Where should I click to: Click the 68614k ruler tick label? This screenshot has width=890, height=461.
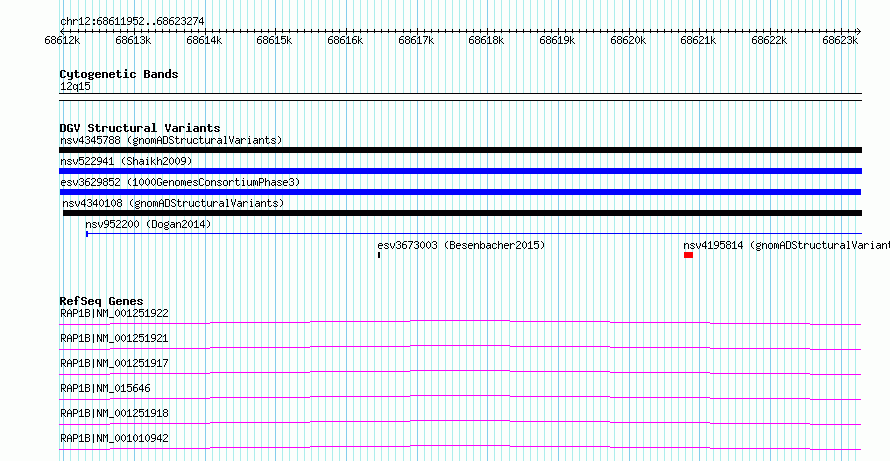tap(204, 40)
